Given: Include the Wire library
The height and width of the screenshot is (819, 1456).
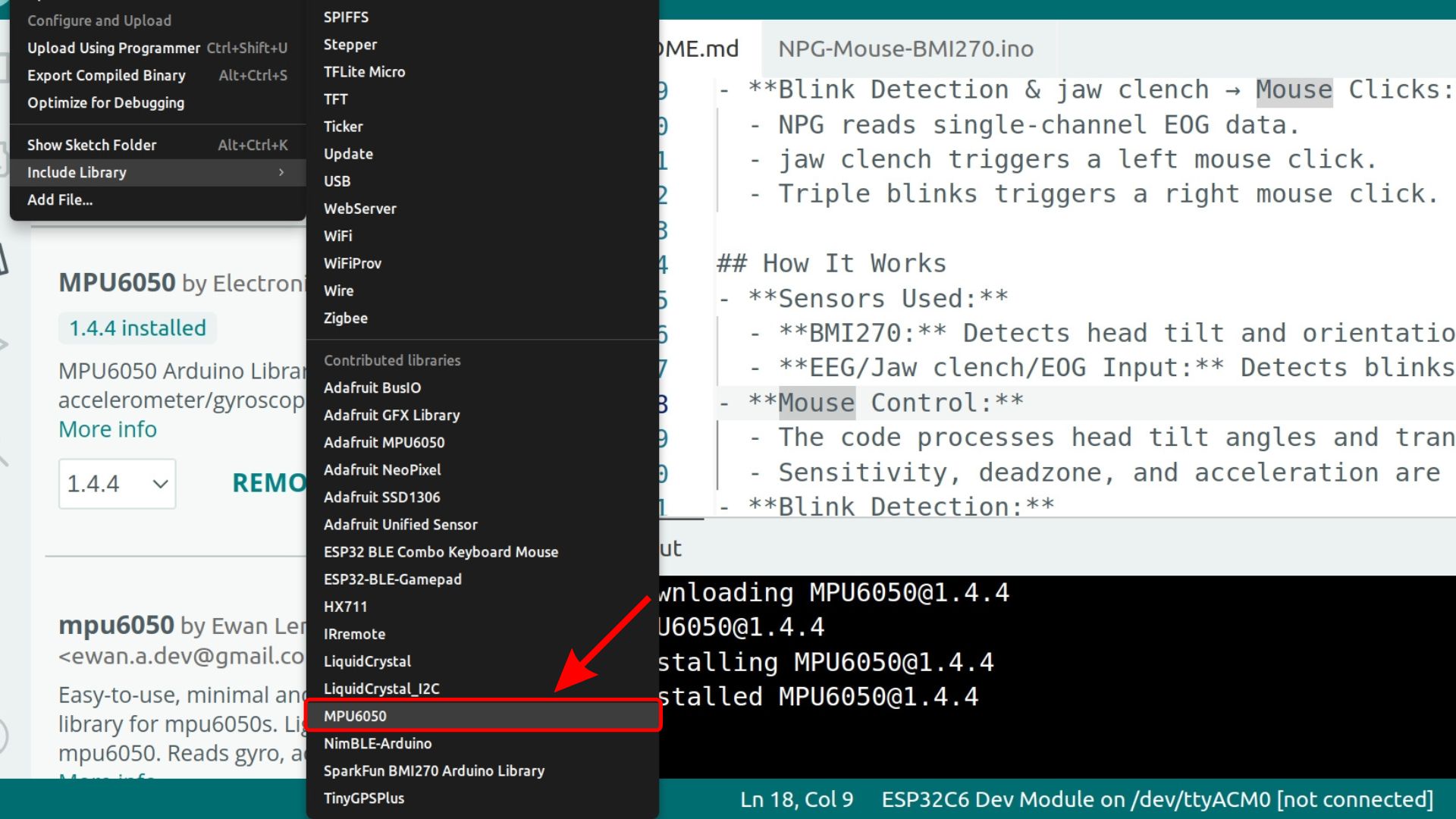Looking at the screenshot, I should coord(482,290).
